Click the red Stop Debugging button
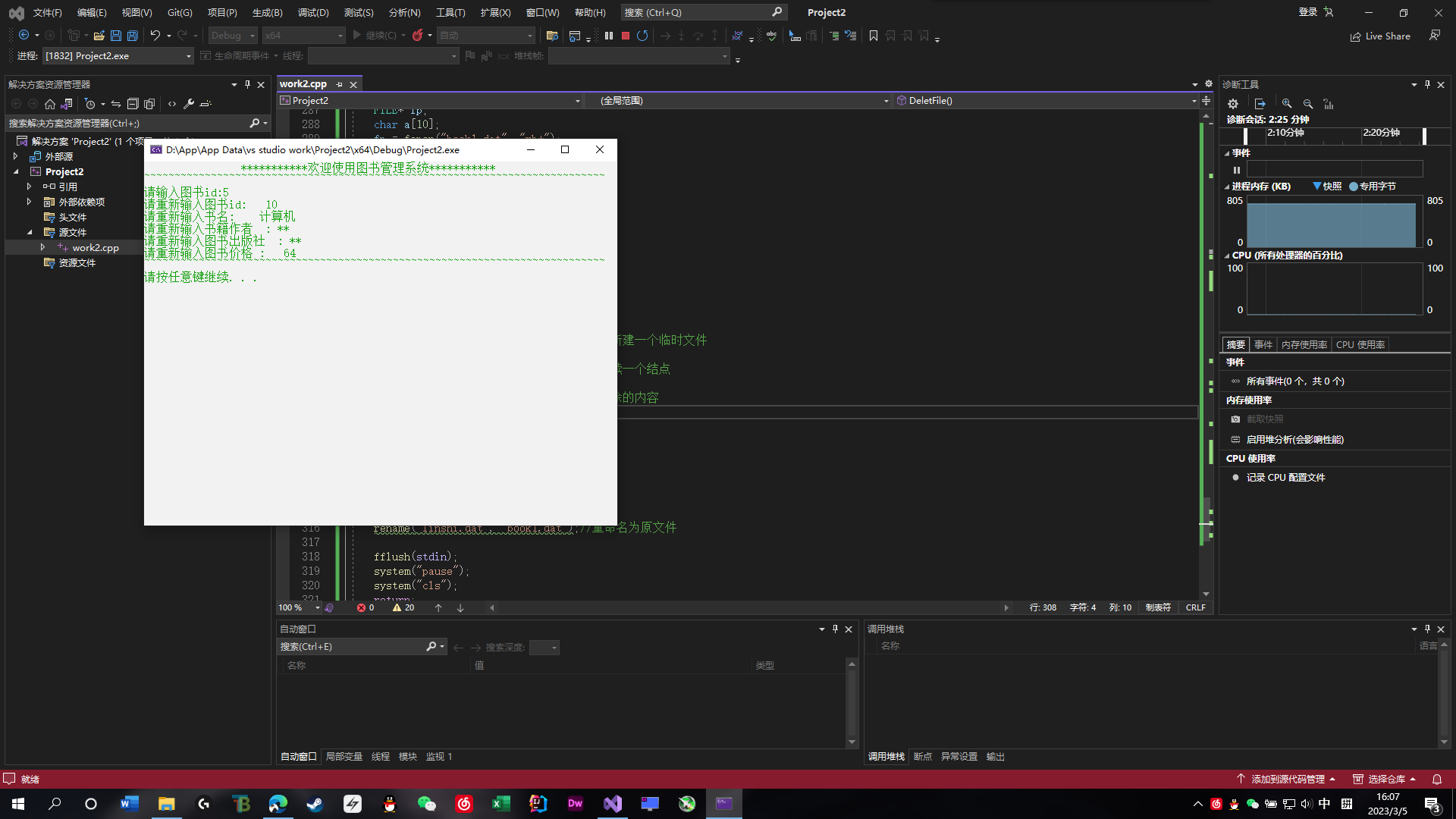1456x819 pixels. [626, 36]
